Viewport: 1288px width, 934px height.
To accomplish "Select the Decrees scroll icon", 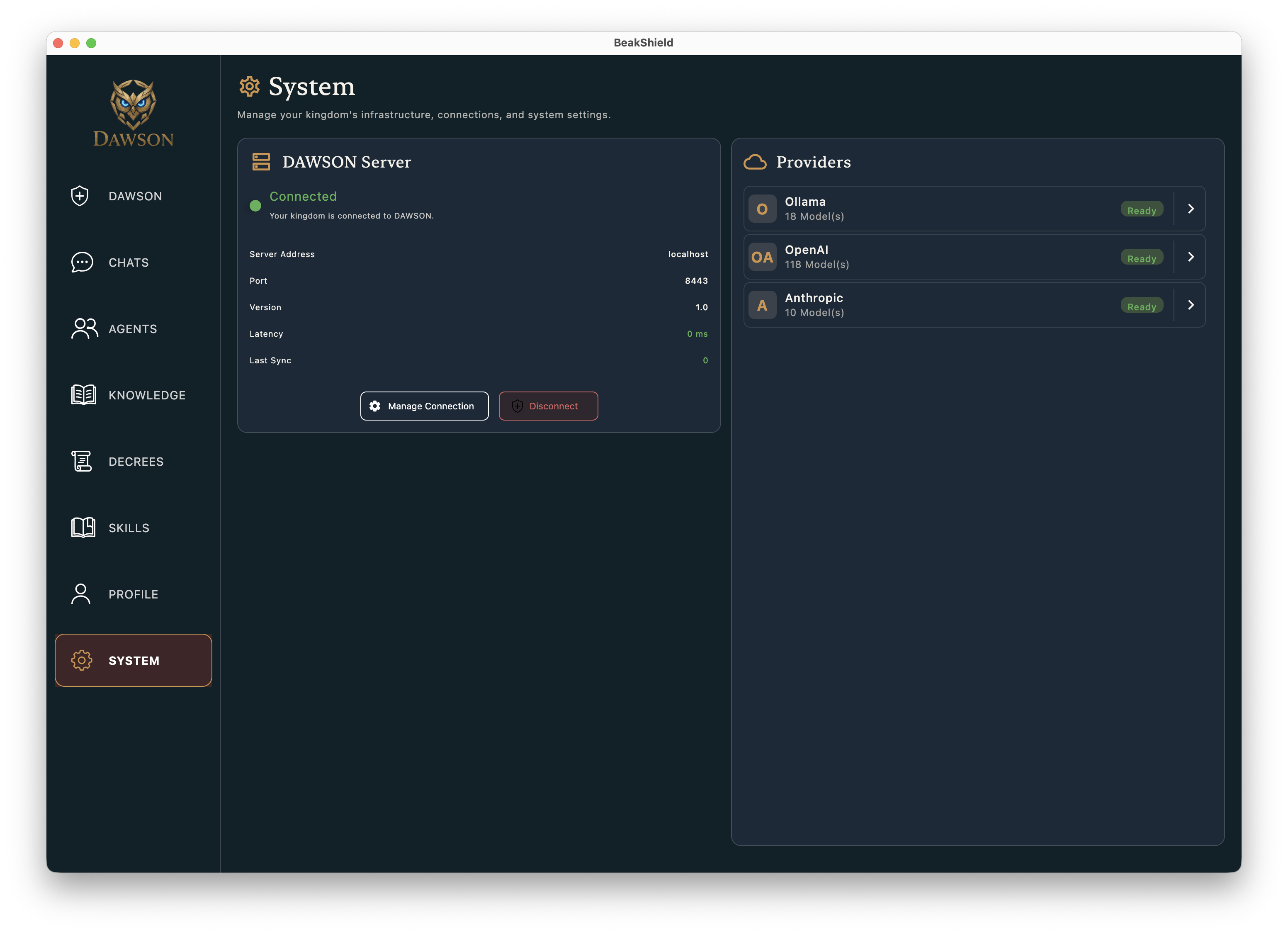I will [x=82, y=461].
